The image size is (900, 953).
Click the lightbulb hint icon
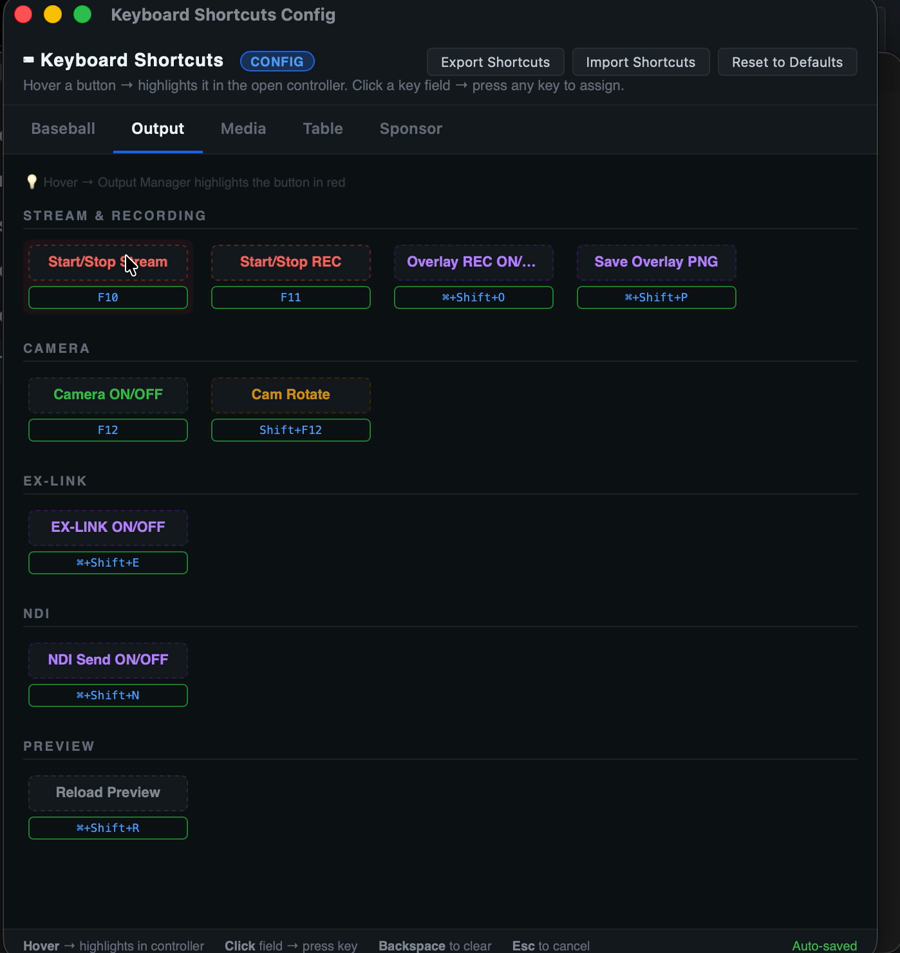click(32, 182)
